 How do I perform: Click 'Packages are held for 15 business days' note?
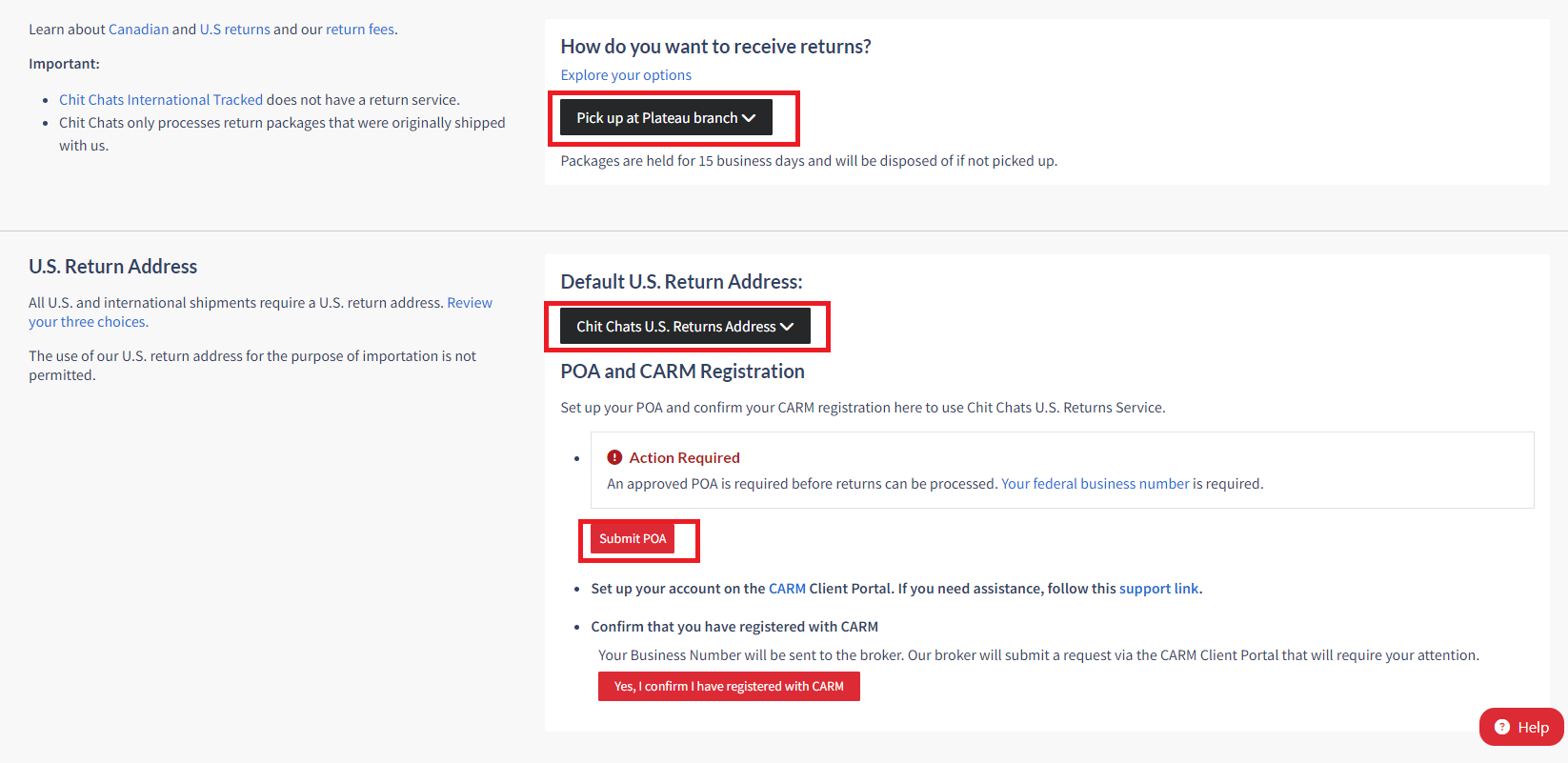[x=809, y=161]
